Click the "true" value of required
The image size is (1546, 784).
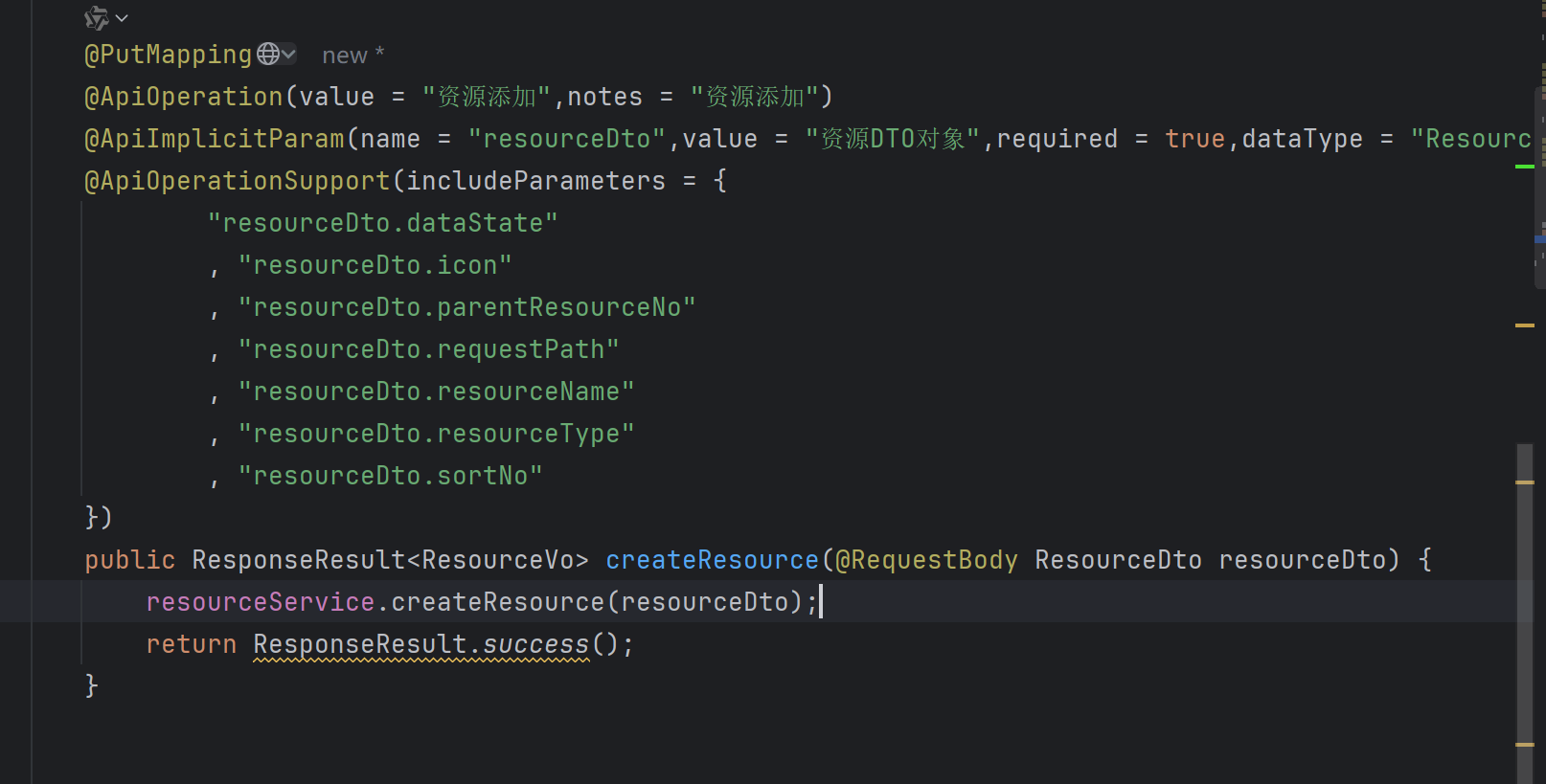click(1195, 139)
